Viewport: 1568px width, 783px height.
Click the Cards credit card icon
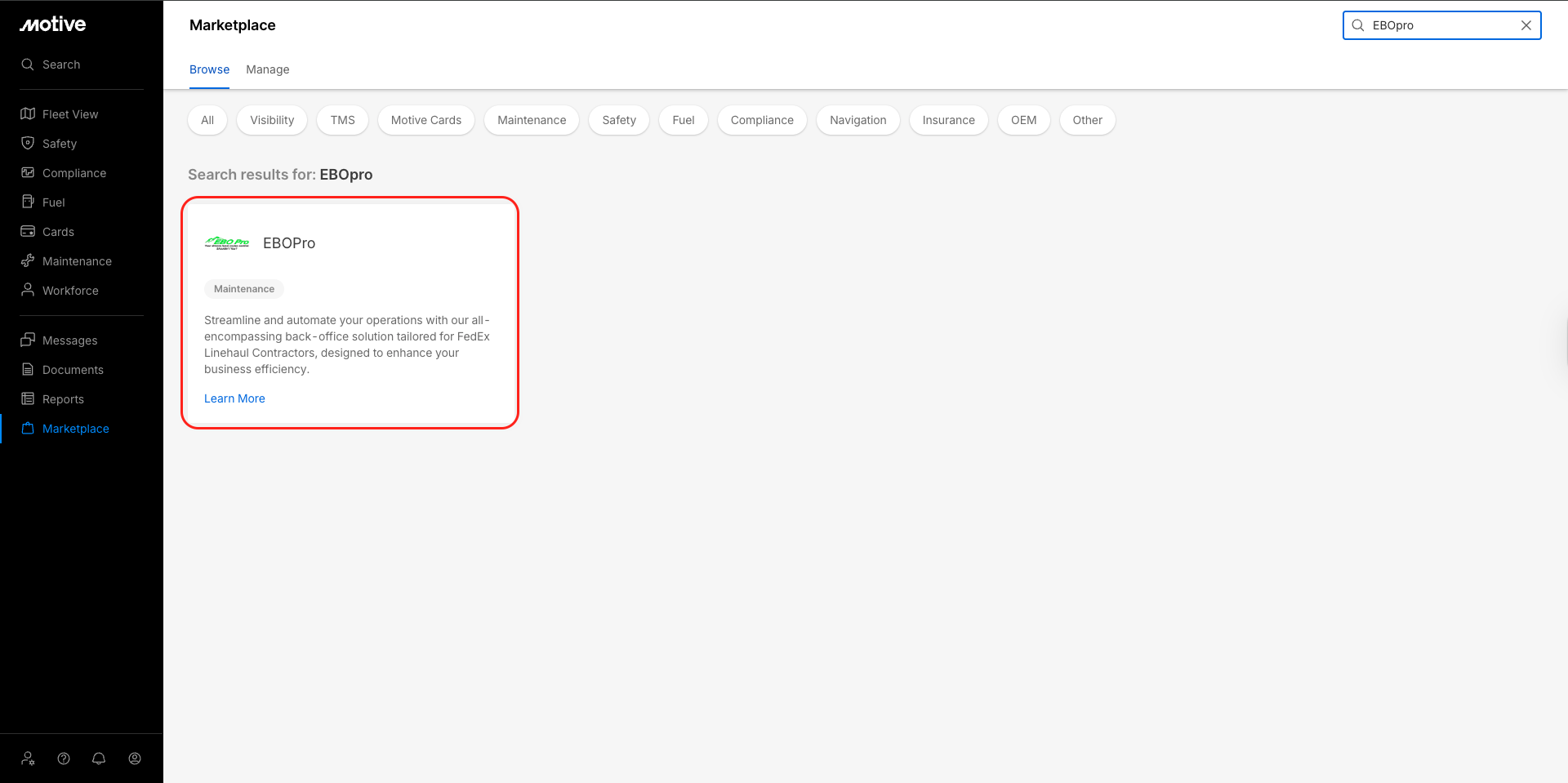(x=28, y=231)
